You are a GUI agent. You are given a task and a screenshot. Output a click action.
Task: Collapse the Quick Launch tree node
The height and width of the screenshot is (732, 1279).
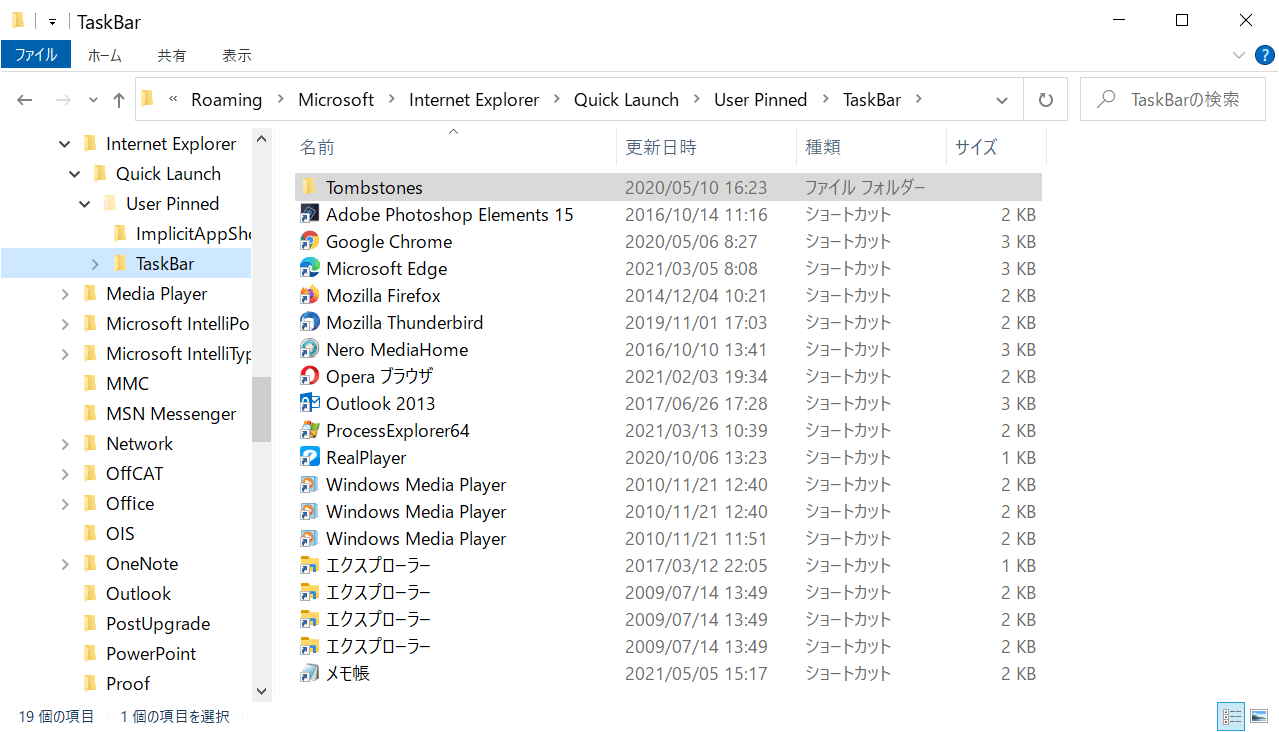(75, 174)
